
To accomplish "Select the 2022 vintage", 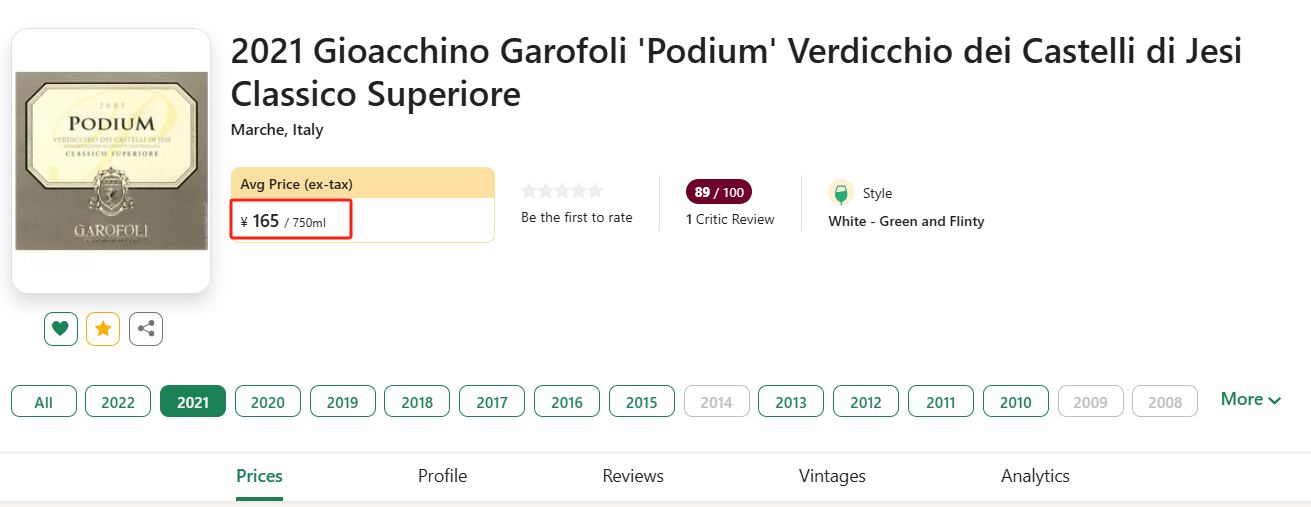I will (x=118, y=402).
